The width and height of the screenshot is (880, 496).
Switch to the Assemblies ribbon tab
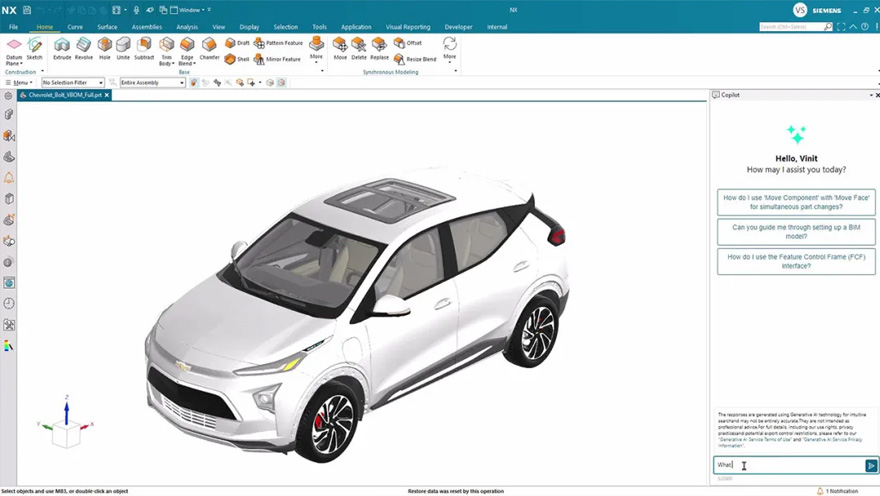pos(146,27)
